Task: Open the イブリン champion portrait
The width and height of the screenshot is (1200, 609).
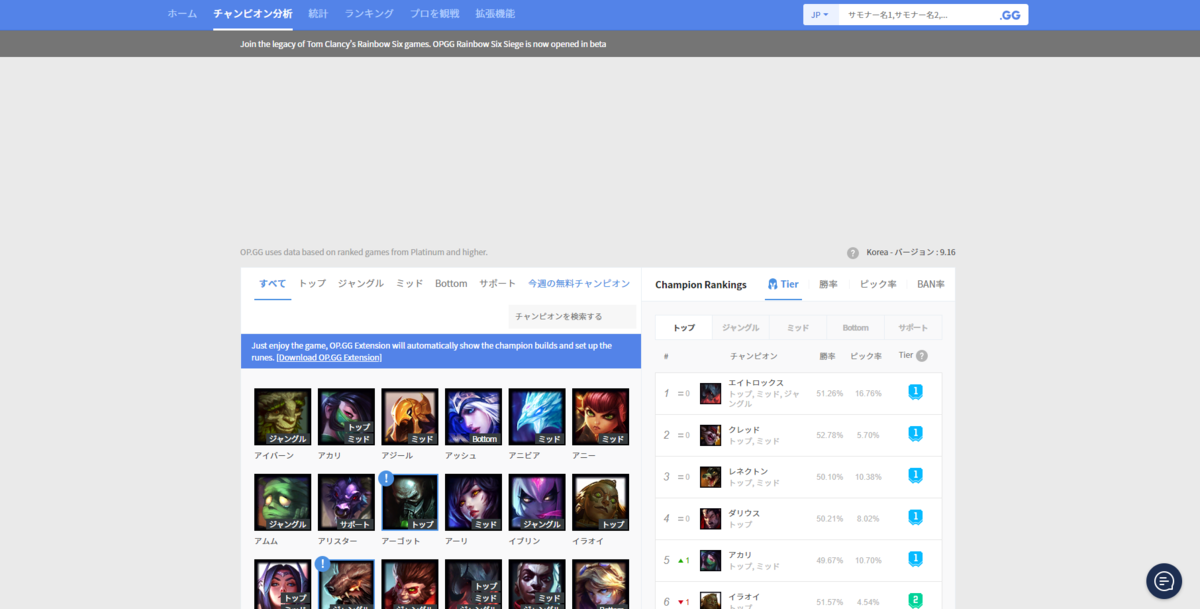Action: pyautogui.click(x=537, y=502)
